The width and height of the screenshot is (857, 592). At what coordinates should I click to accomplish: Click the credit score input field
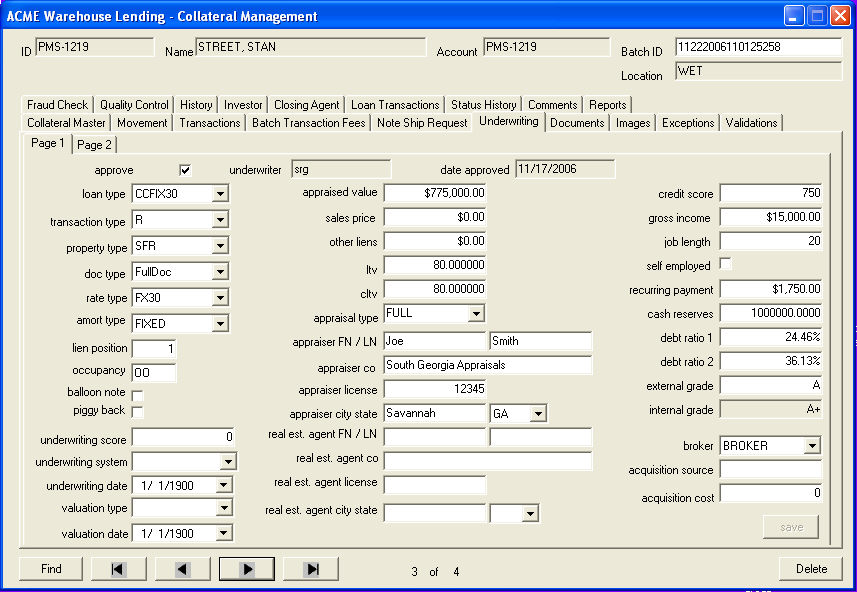tap(770, 193)
